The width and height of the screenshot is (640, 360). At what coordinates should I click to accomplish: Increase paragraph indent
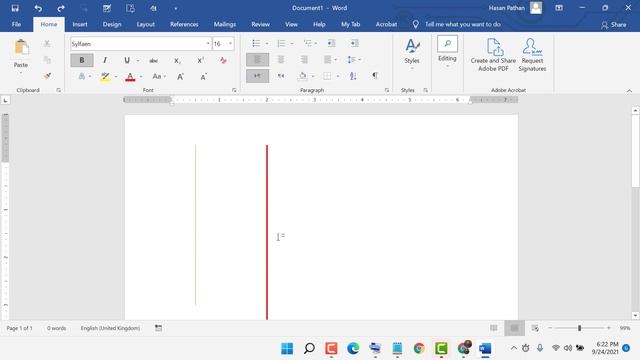(355, 43)
